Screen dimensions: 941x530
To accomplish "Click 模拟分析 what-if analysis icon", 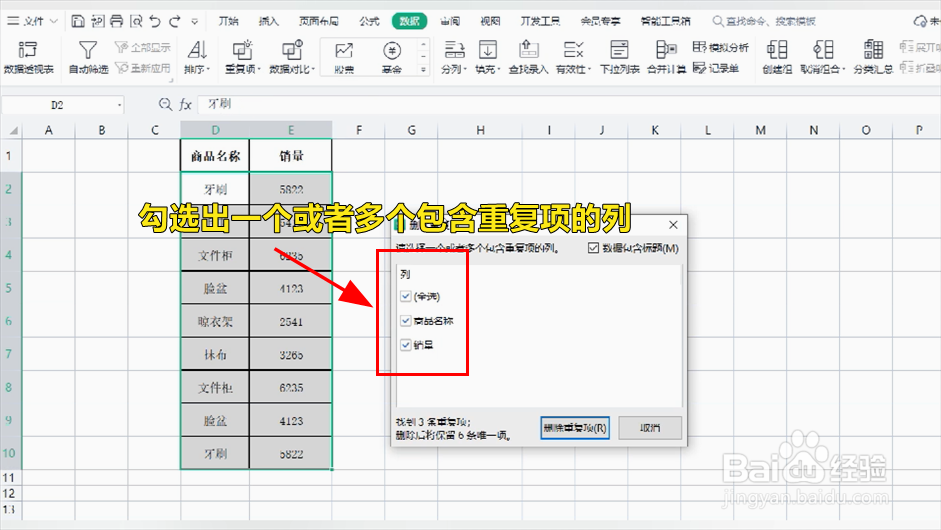I will [721, 47].
